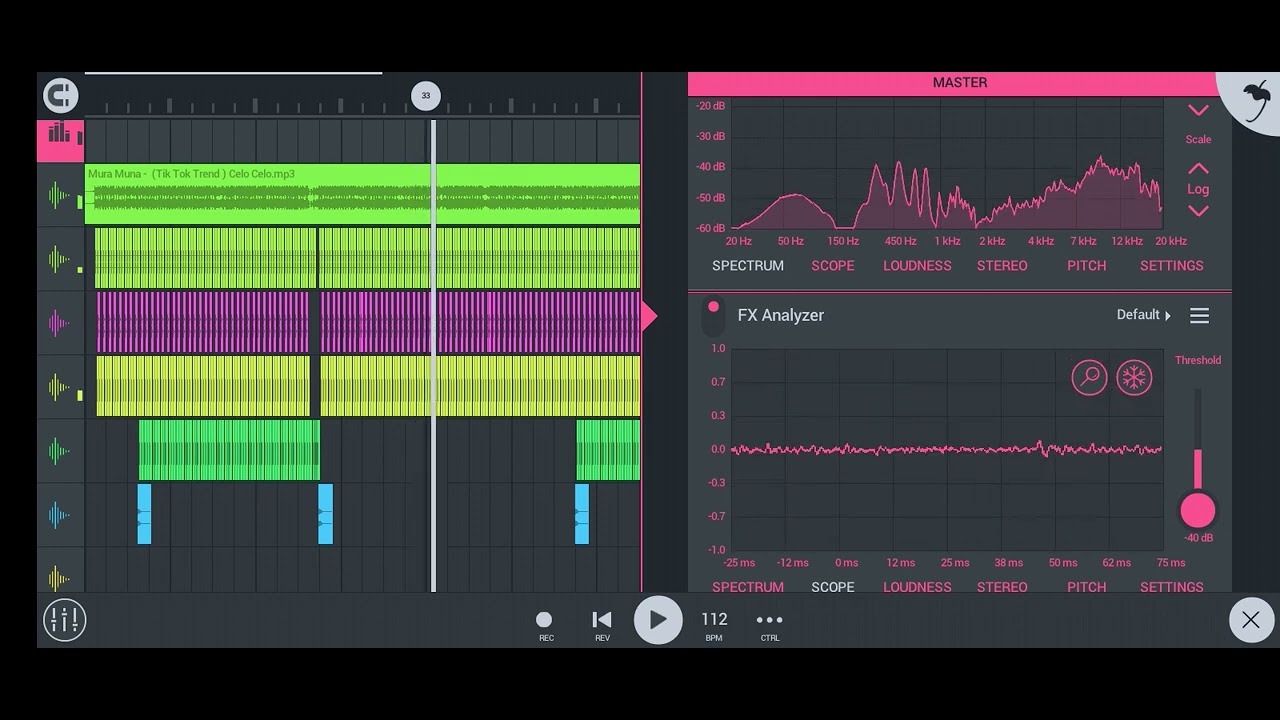Click the Threshold slider knob
1280x720 pixels.
coord(1197,511)
